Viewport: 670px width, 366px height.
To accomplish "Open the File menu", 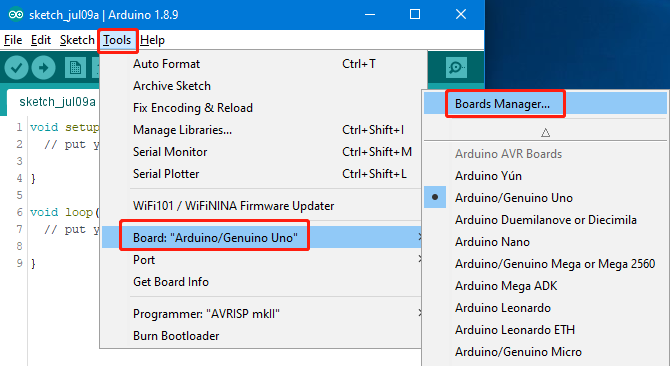I will click(x=13, y=40).
